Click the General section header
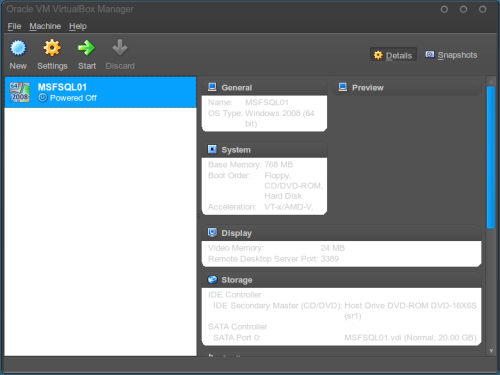Viewport: 500px width, 375px height. click(x=264, y=88)
